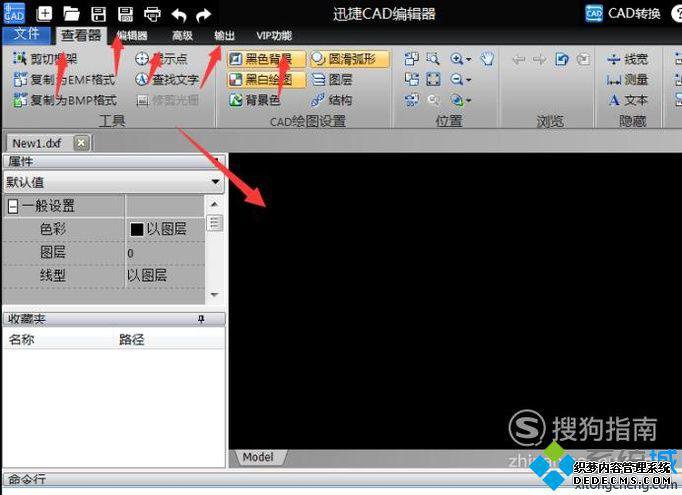
Task: Click the first icon in 位置 group bottom row
Action: [x=411, y=100]
